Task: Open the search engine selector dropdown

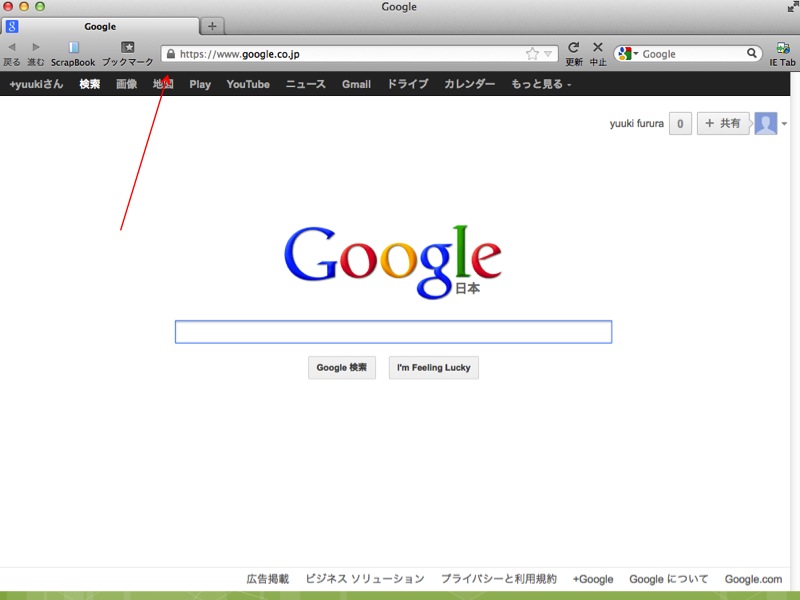Action: point(628,53)
